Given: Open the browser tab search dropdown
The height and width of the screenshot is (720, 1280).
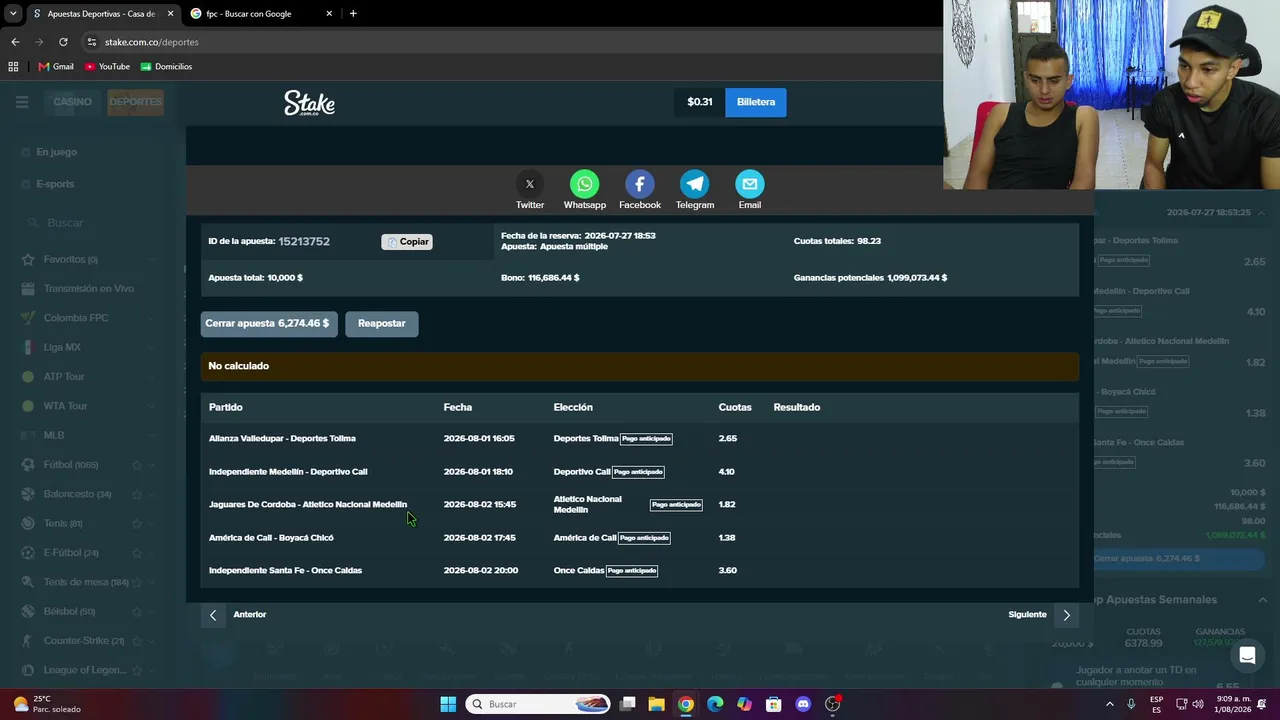Looking at the screenshot, I should pos(13,14).
